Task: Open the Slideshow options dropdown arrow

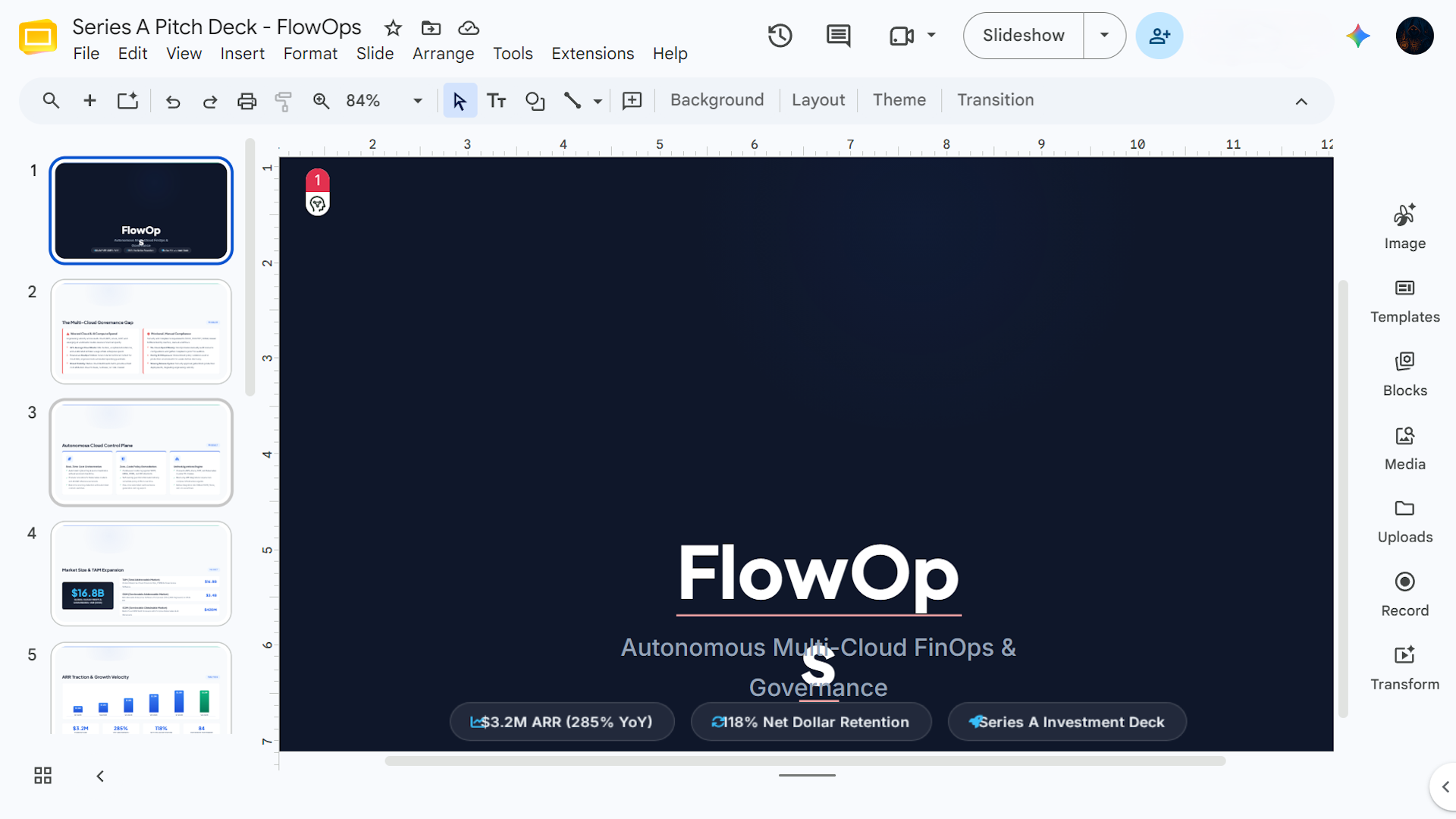Action: tap(1104, 36)
